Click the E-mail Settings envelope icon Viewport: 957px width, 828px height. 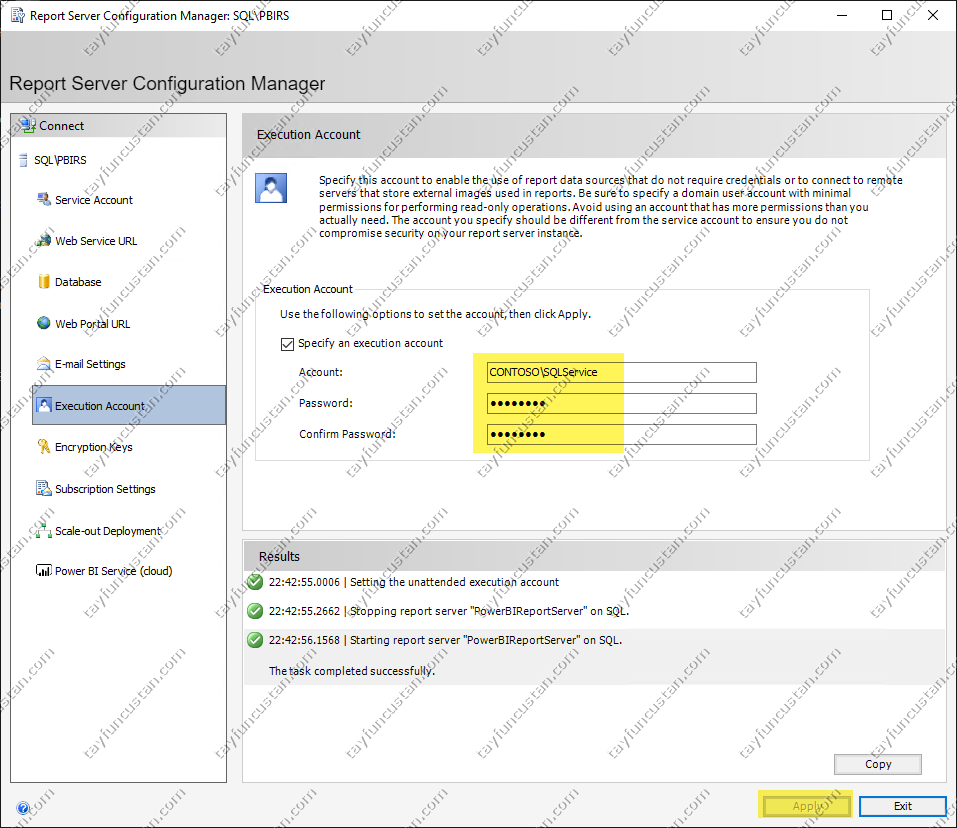(x=44, y=364)
